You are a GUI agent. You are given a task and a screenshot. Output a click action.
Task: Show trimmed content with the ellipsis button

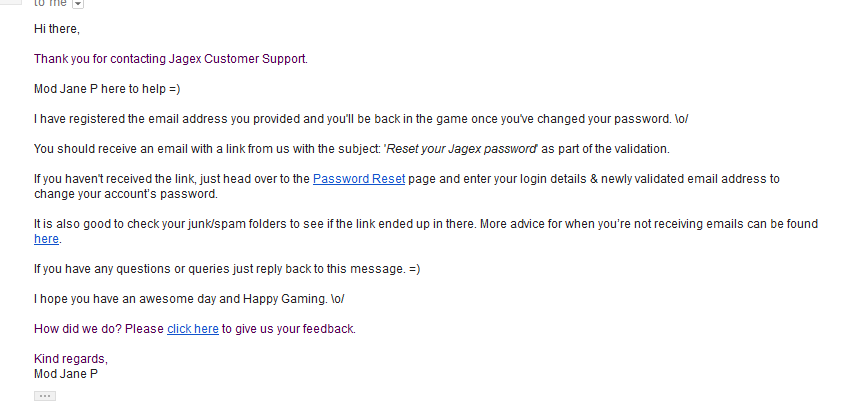pos(45,396)
